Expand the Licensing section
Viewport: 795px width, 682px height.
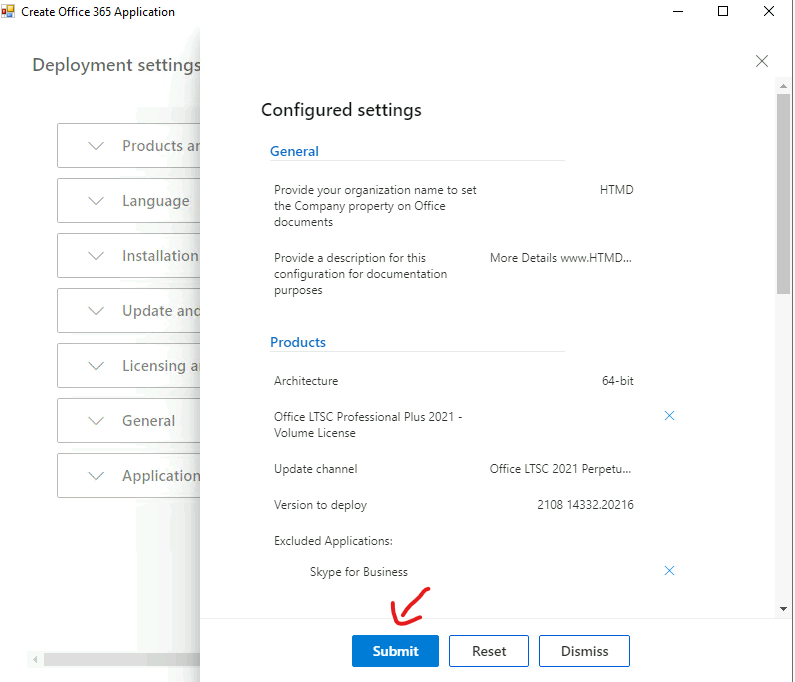[x=129, y=366]
